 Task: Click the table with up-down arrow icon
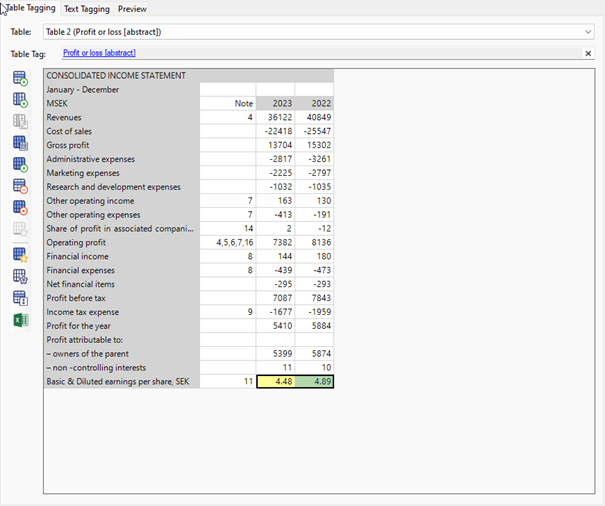tap(20, 298)
